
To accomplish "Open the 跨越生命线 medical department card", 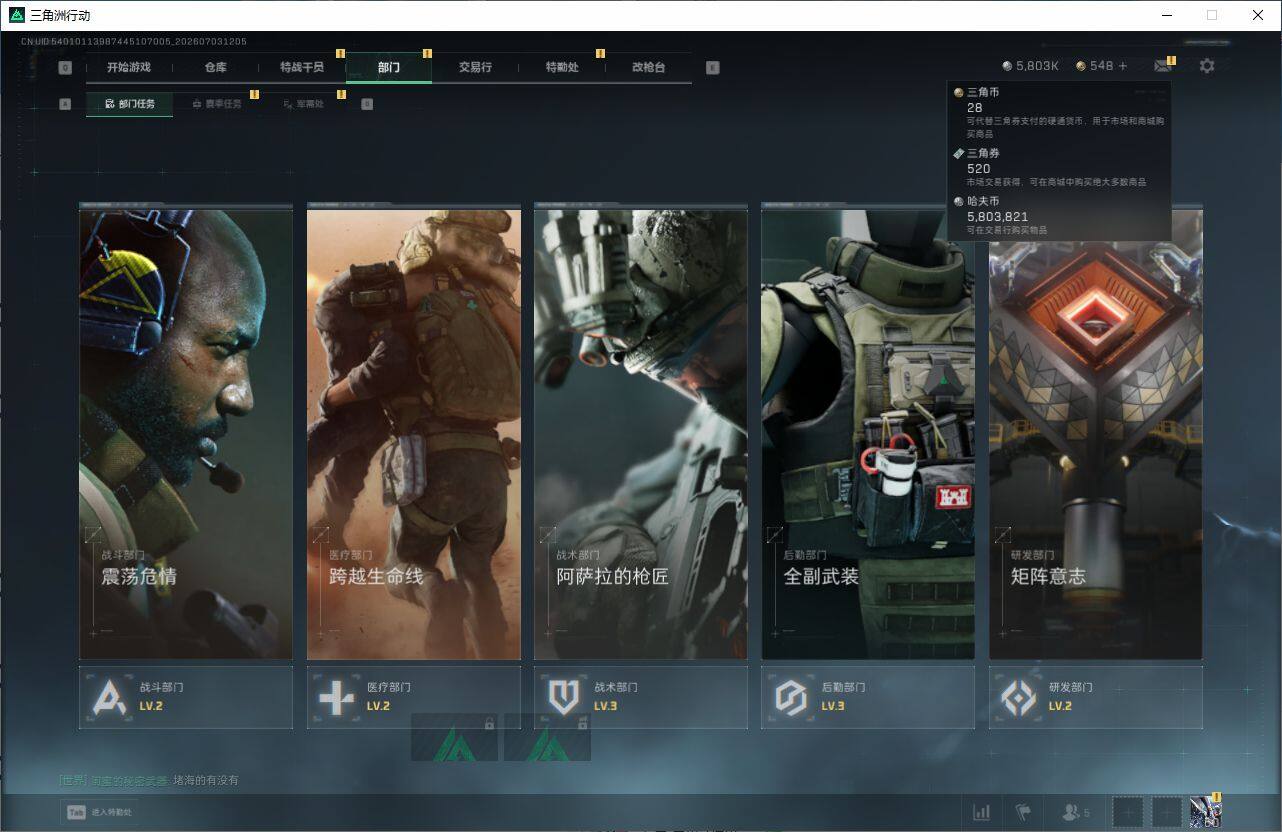I will pos(414,432).
